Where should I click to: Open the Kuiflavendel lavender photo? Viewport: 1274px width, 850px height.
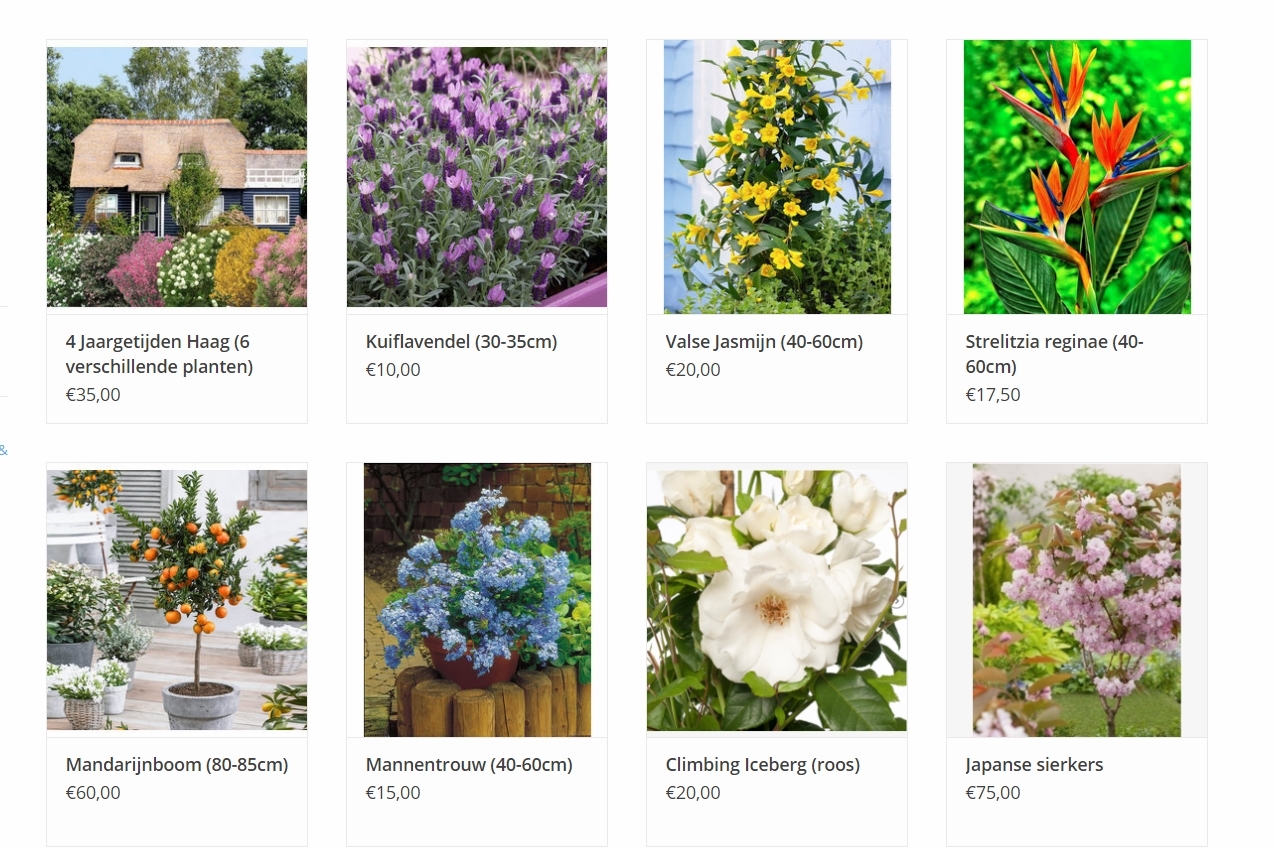(x=477, y=177)
